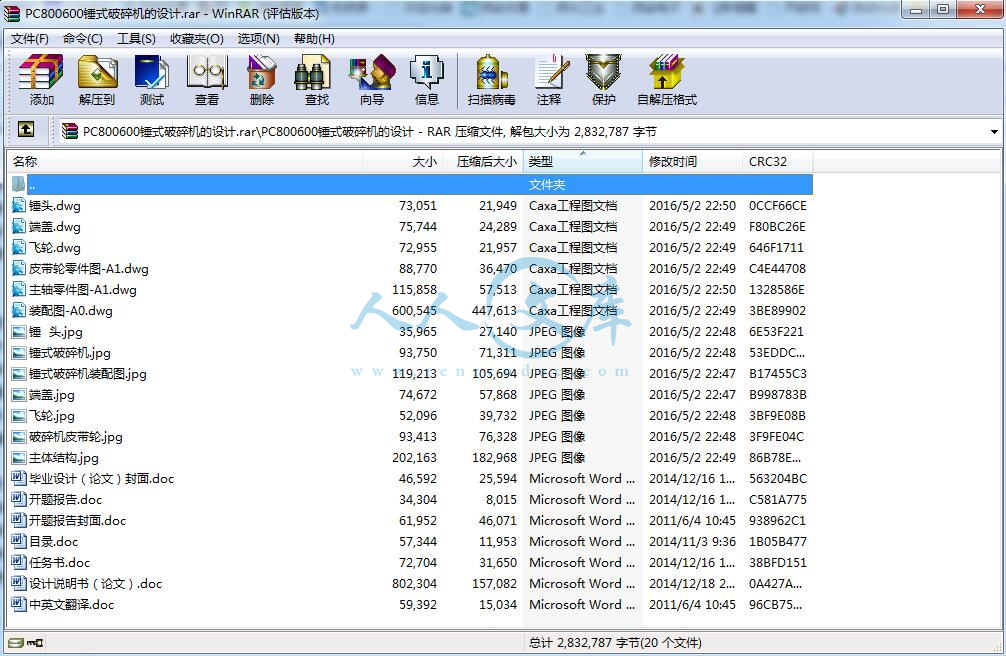This screenshot has height=656, width=1006.
Task: Select 锤式破碎机装配图.jpg file
Action: (411, 374)
